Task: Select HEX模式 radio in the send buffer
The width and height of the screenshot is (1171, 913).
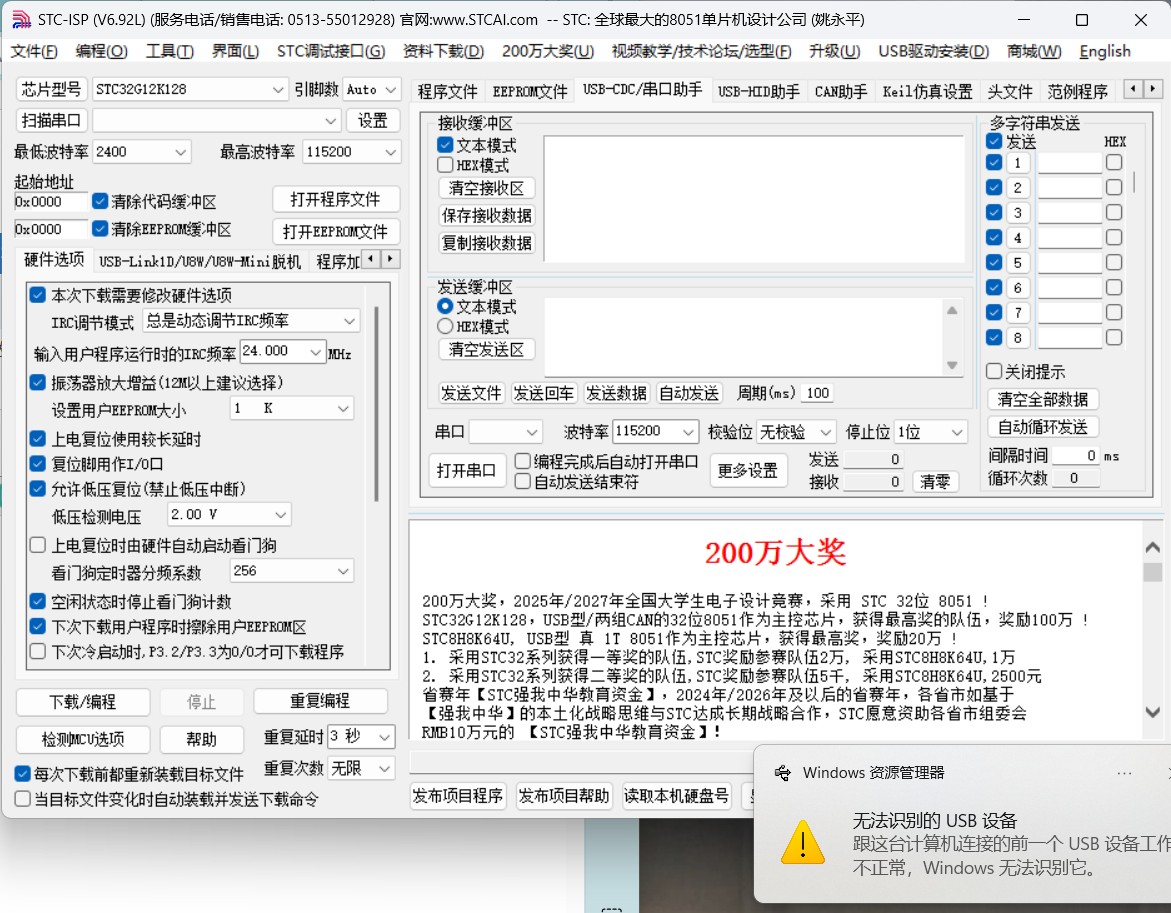Action: [445, 326]
